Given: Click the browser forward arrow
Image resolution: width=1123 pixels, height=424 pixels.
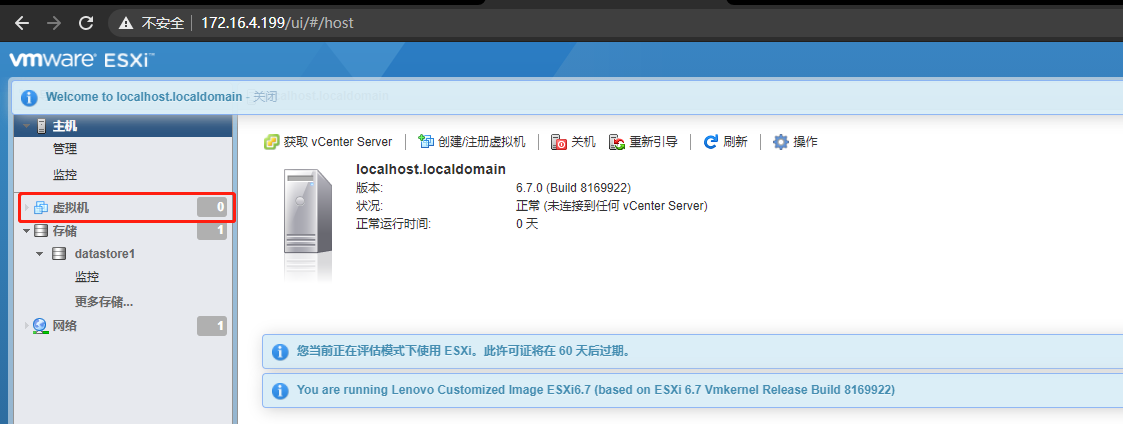Looking at the screenshot, I should click(x=54, y=23).
